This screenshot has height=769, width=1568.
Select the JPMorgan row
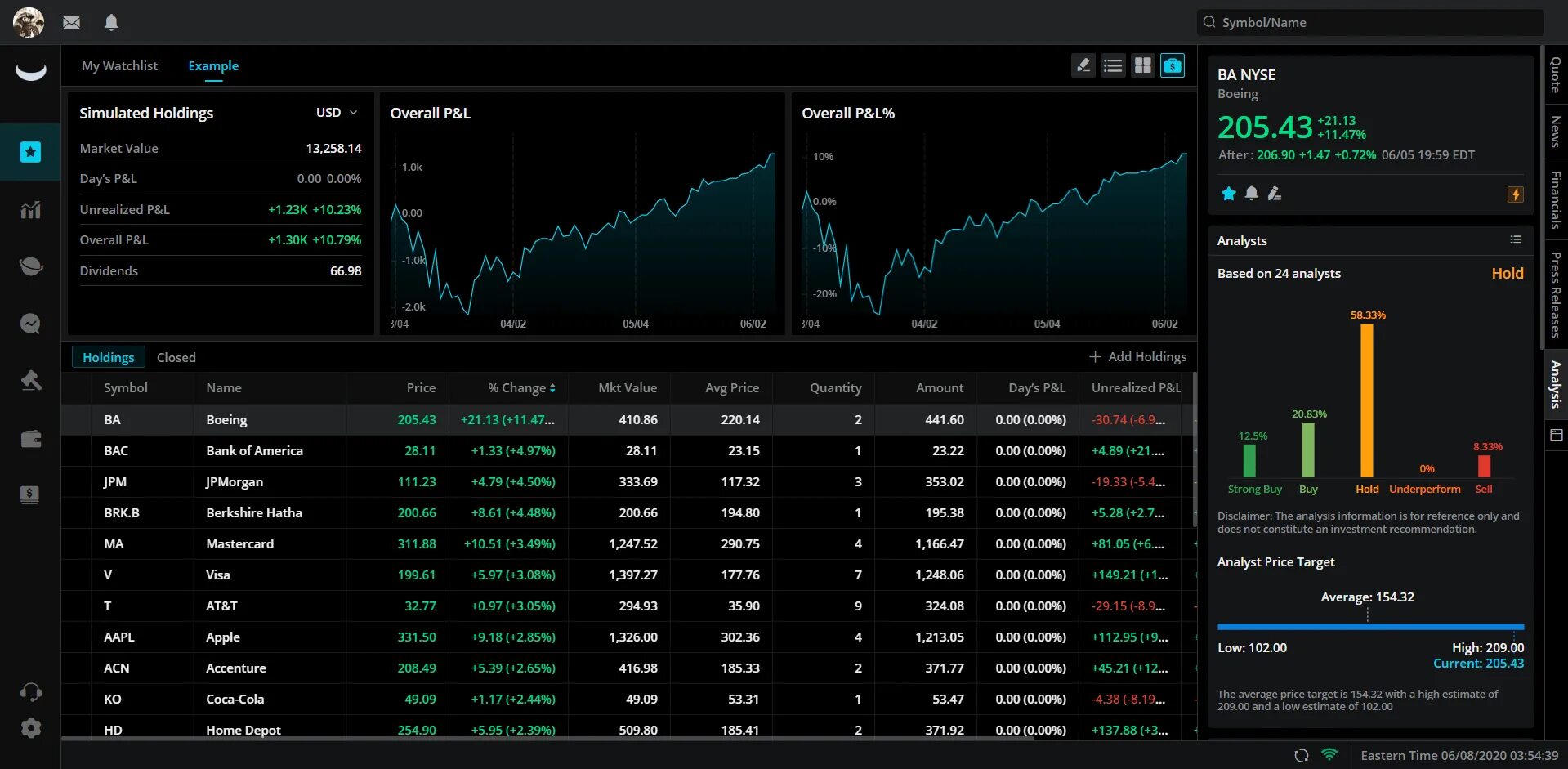pyautogui.click(x=627, y=482)
